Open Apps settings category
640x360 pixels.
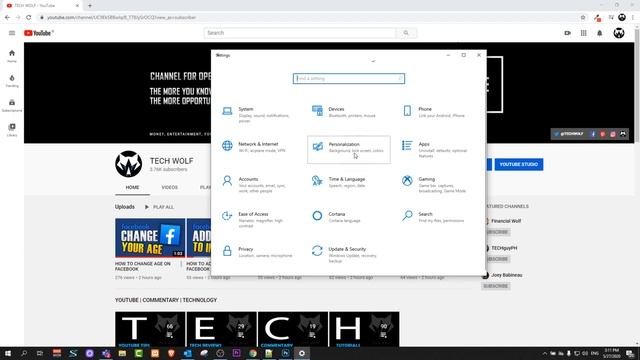coord(438,149)
